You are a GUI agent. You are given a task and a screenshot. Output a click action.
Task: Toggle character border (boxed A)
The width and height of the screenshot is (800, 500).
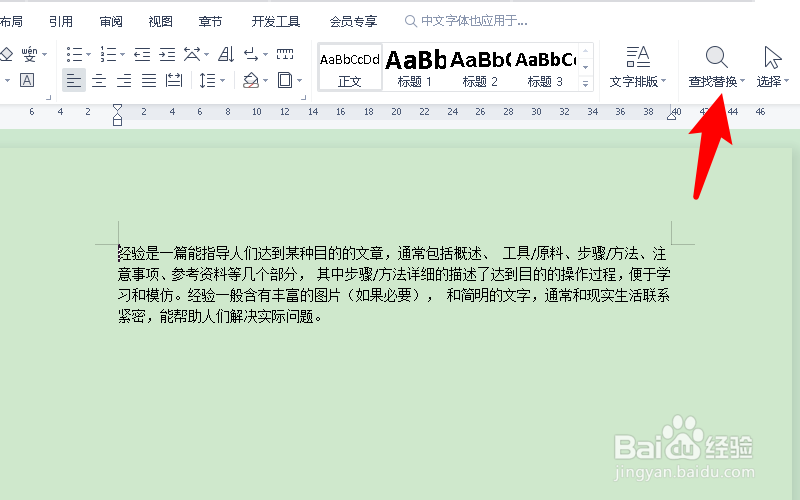(x=27, y=80)
